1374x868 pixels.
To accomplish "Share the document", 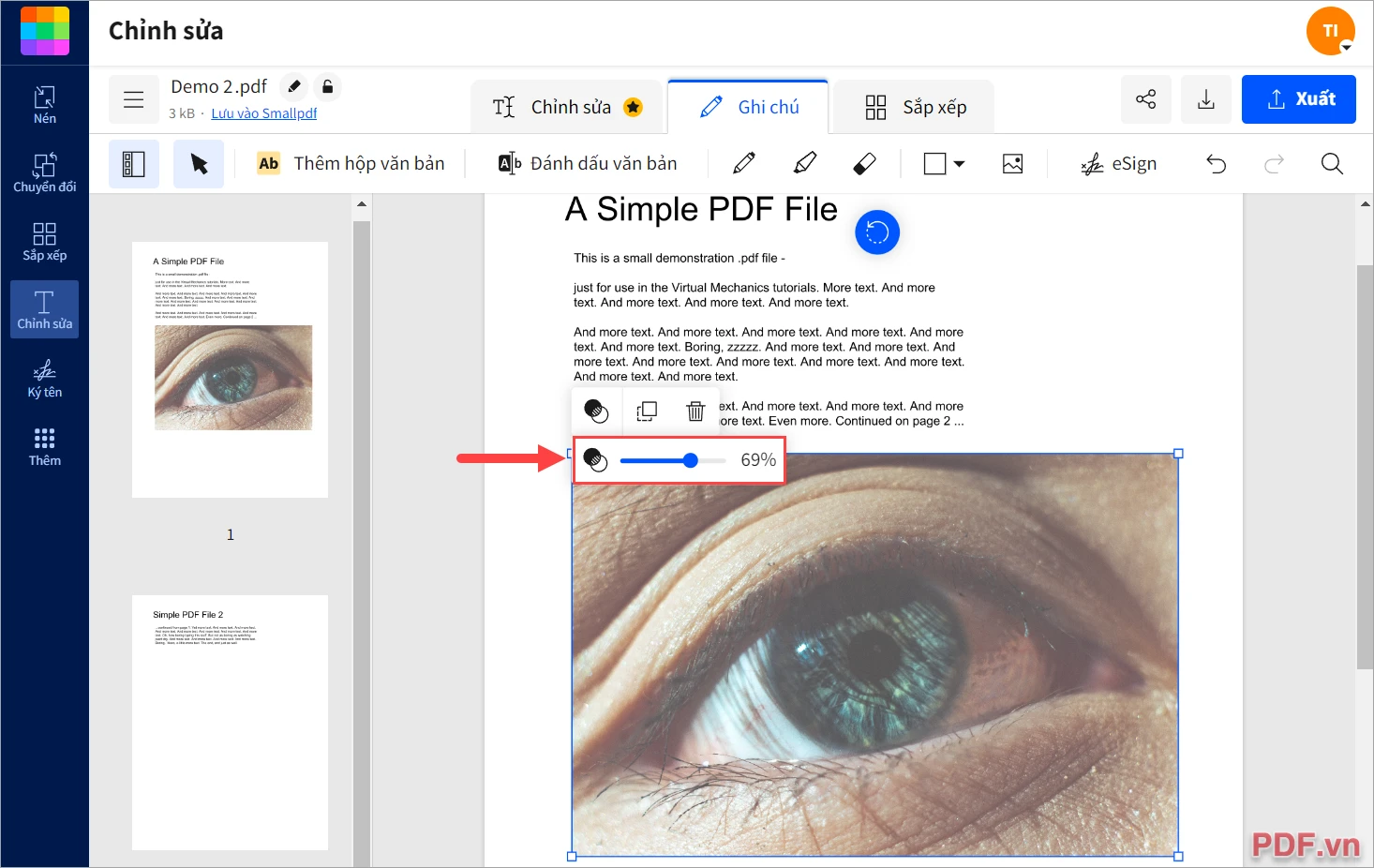I will (x=1146, y=99).
